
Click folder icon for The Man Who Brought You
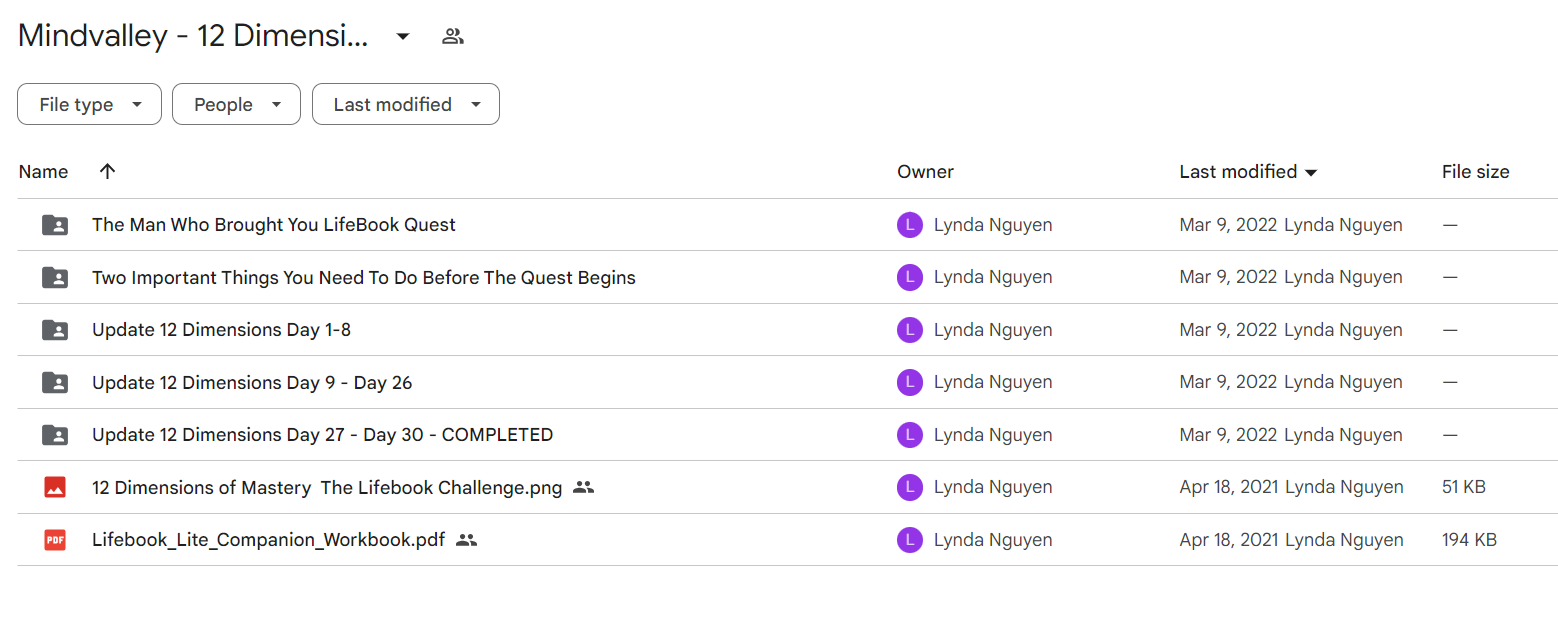click(55, 225)
